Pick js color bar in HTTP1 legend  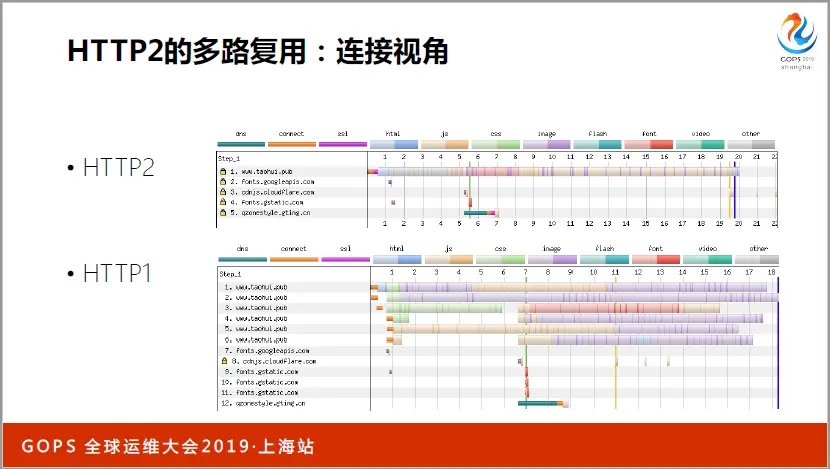(449, 259)
